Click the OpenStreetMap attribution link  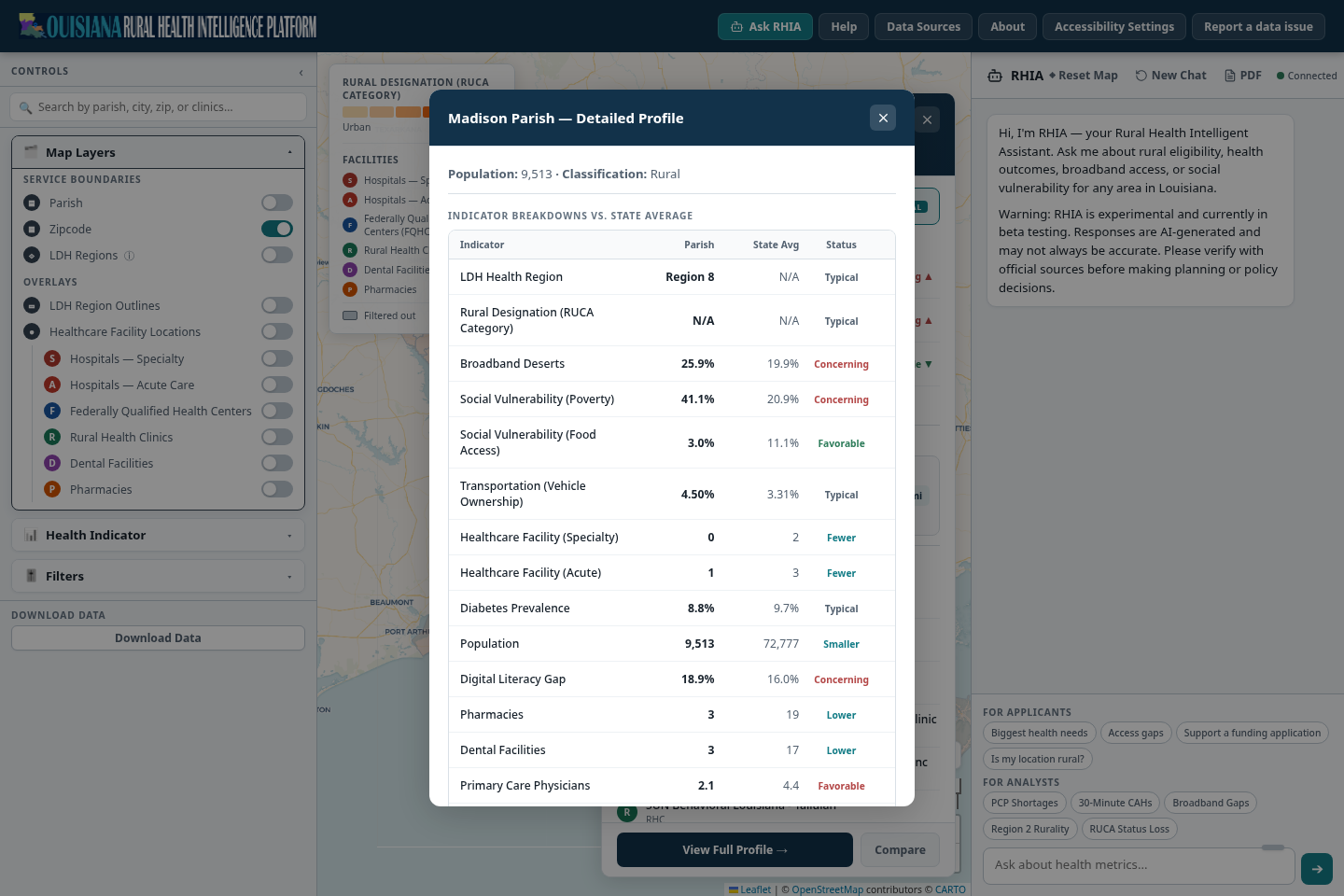828,889
